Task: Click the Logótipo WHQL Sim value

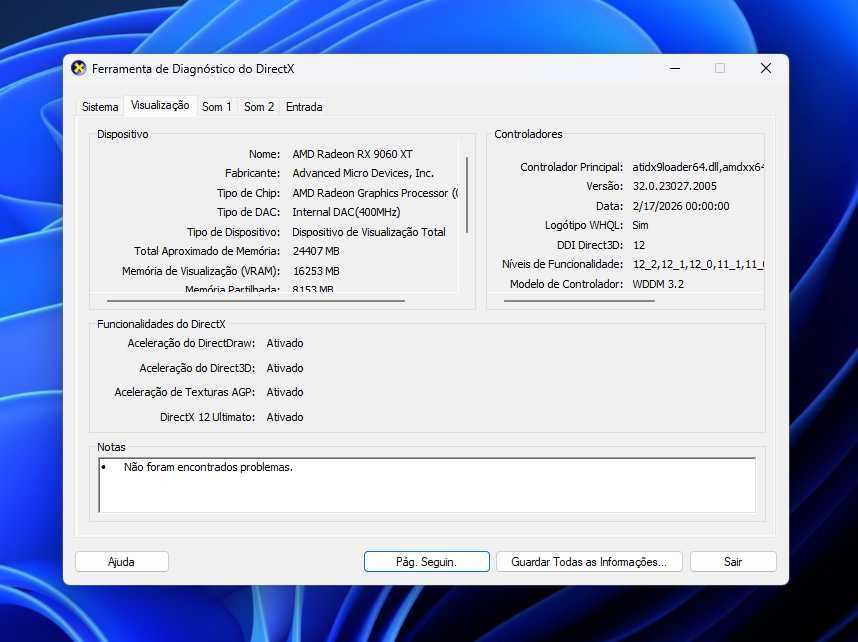Action: [x=640, y=225]
